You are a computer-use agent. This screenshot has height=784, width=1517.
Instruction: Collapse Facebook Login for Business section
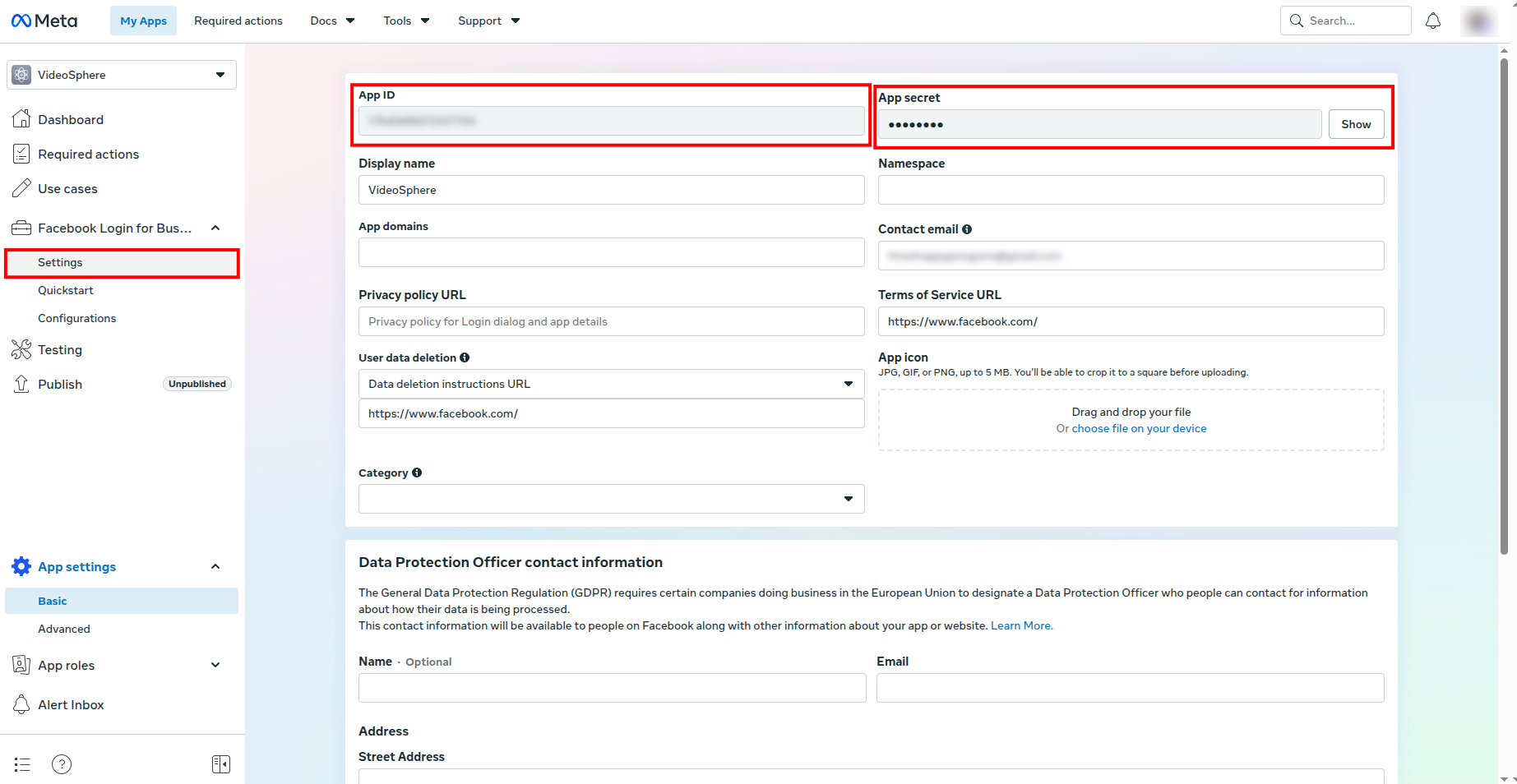[x=215, y=228]
